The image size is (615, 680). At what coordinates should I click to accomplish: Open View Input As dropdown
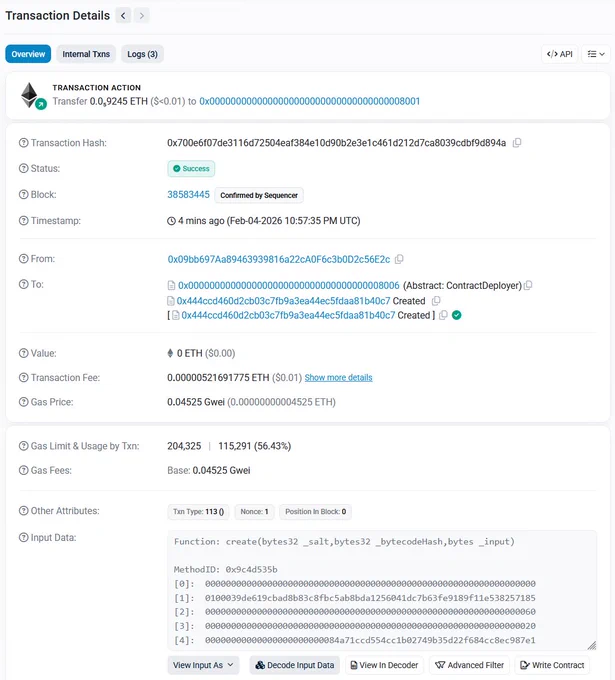point(203,665)
